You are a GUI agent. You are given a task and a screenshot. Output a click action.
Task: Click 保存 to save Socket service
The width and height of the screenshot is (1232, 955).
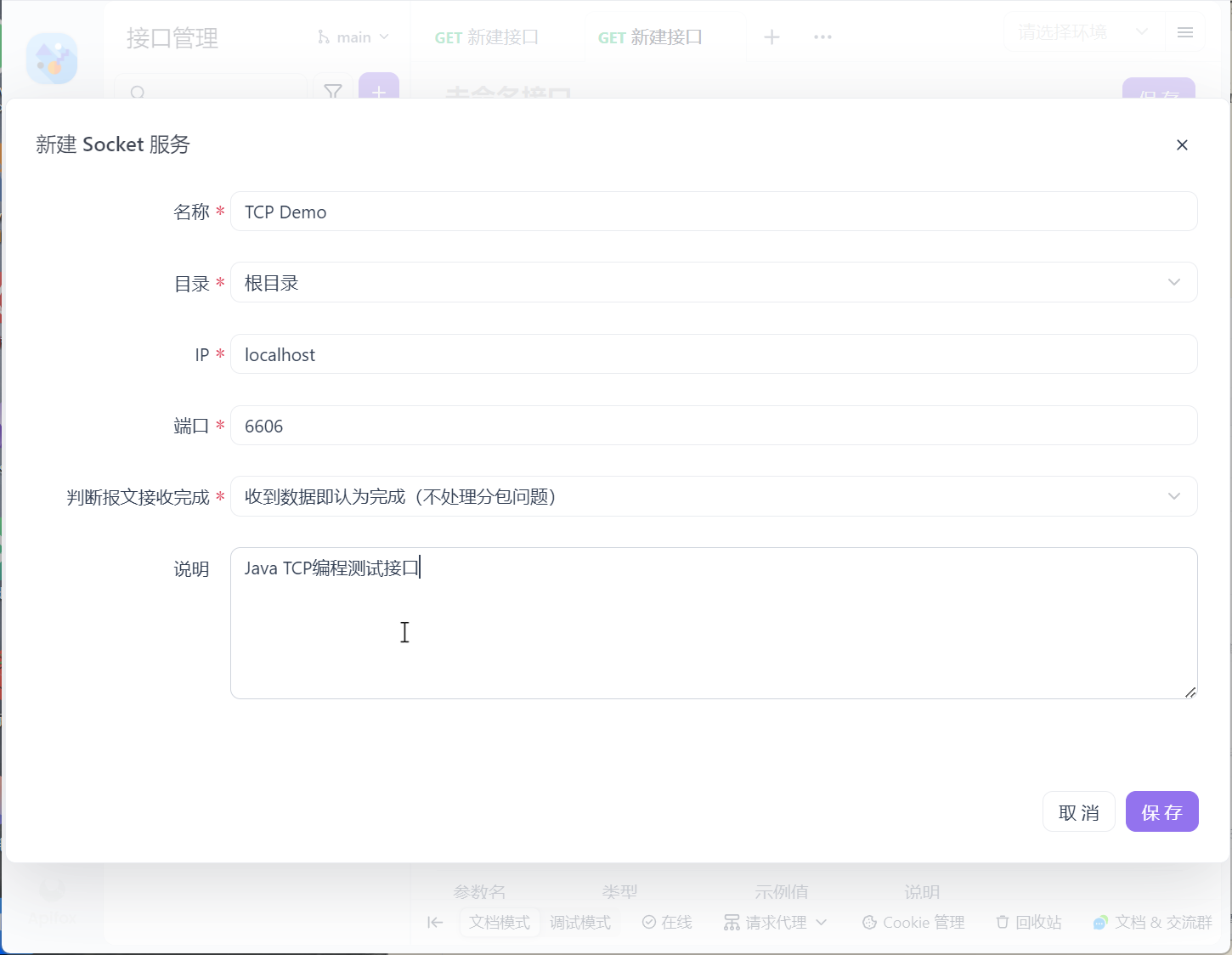tap(1161, 812)
